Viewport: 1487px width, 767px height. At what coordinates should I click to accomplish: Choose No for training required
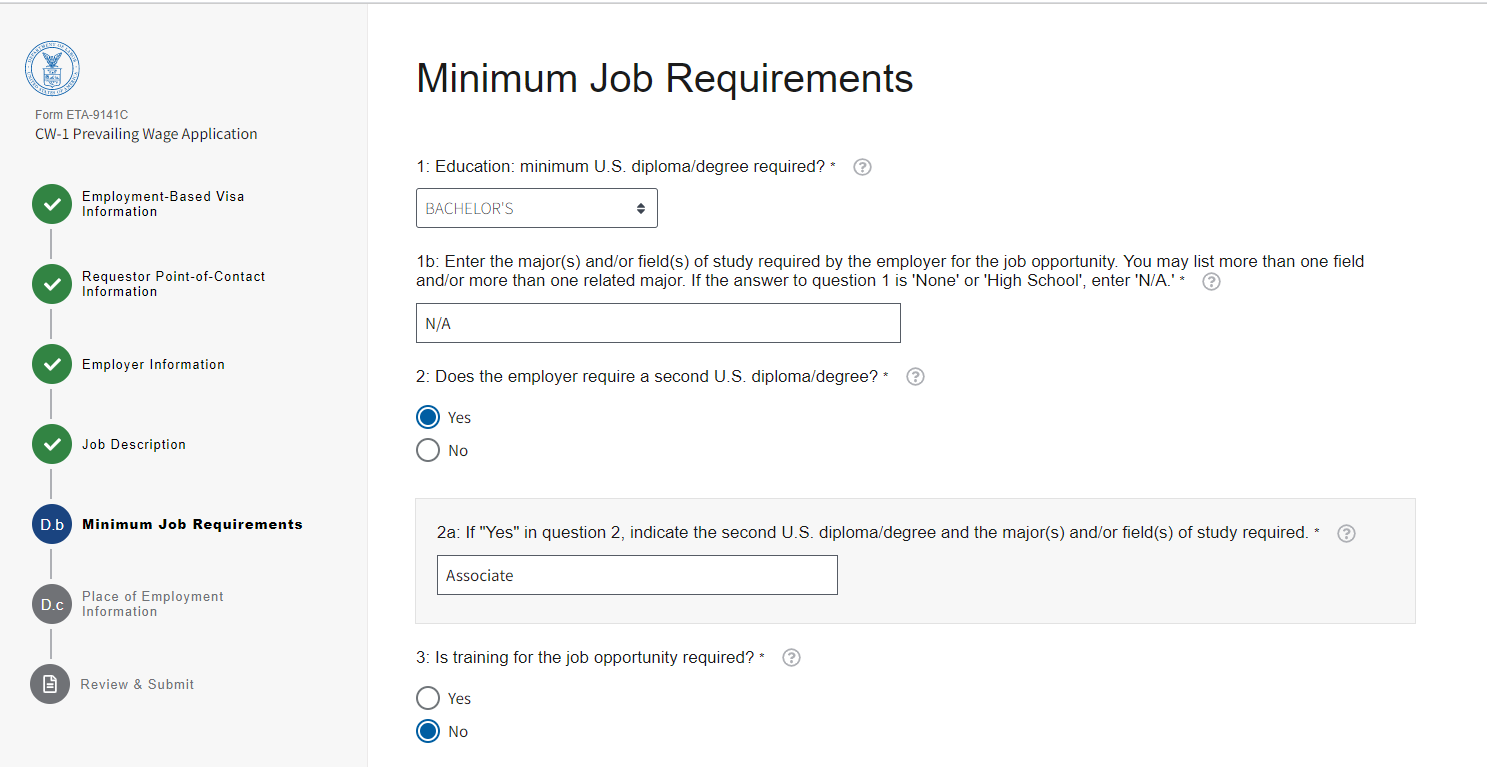click(x=428, y=732)
